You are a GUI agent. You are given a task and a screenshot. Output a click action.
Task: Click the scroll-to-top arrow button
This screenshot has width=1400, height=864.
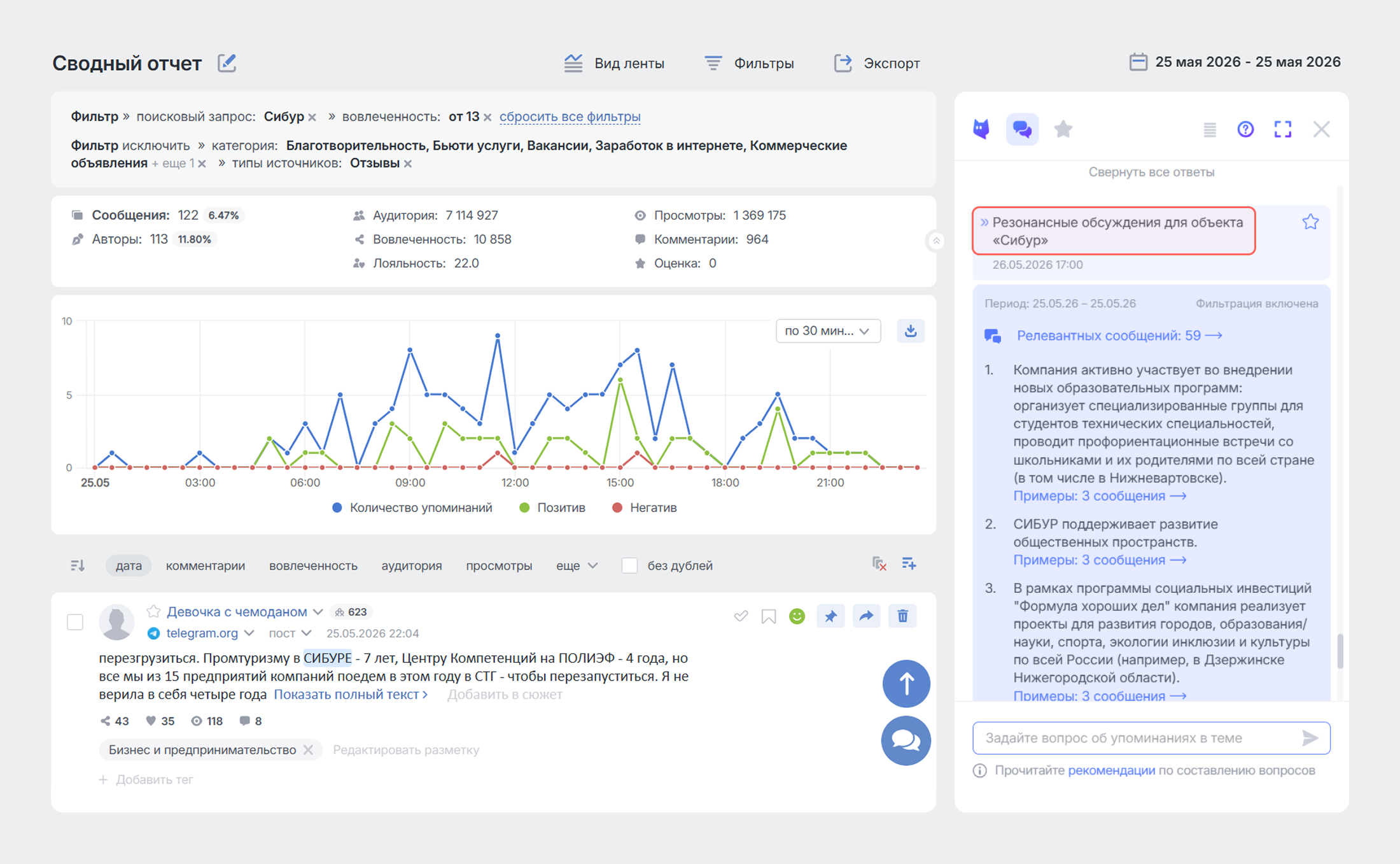pos(906,684)
